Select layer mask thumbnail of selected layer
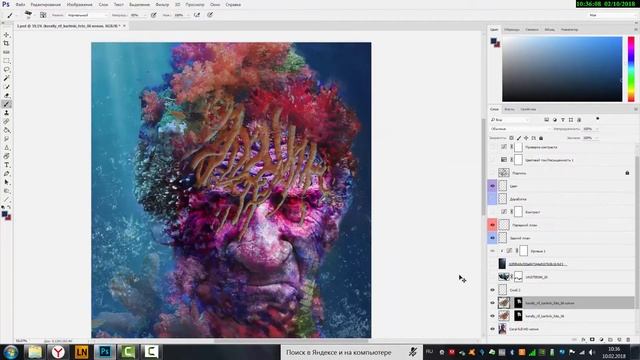This screenshot has width=640, height=360. pyautogui.click(x=518, y=303)
